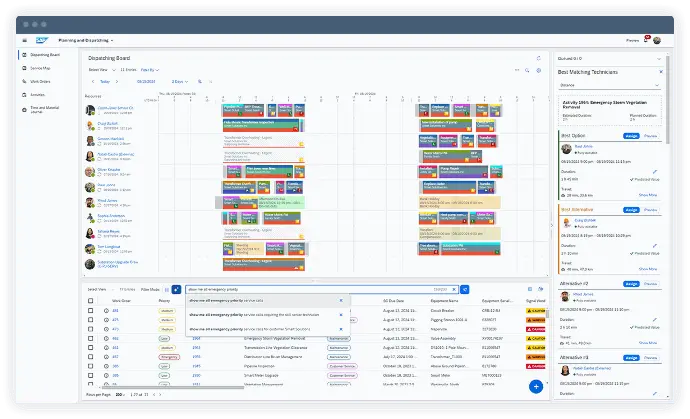Open Dispatching Board more options ellipsis

(517, 70)
